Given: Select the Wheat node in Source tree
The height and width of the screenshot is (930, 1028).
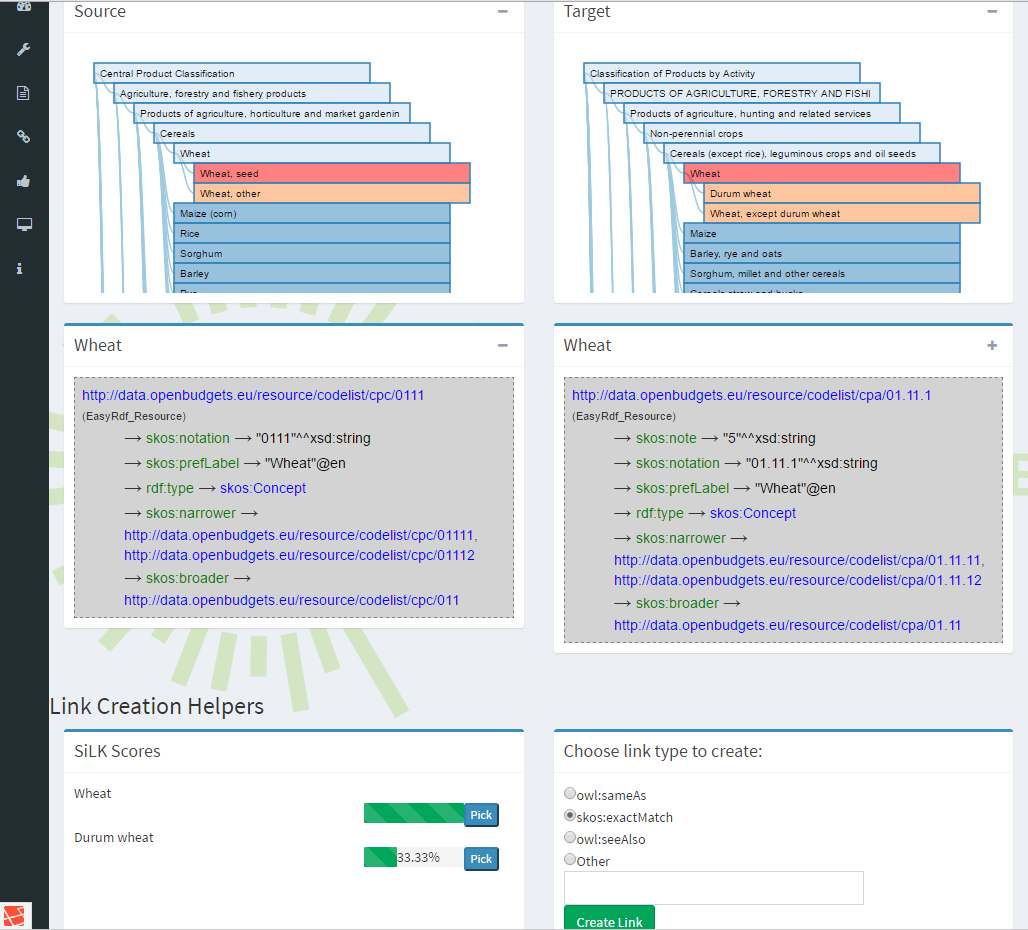Looking at the screenshot, I should click(x=312, y=153).
